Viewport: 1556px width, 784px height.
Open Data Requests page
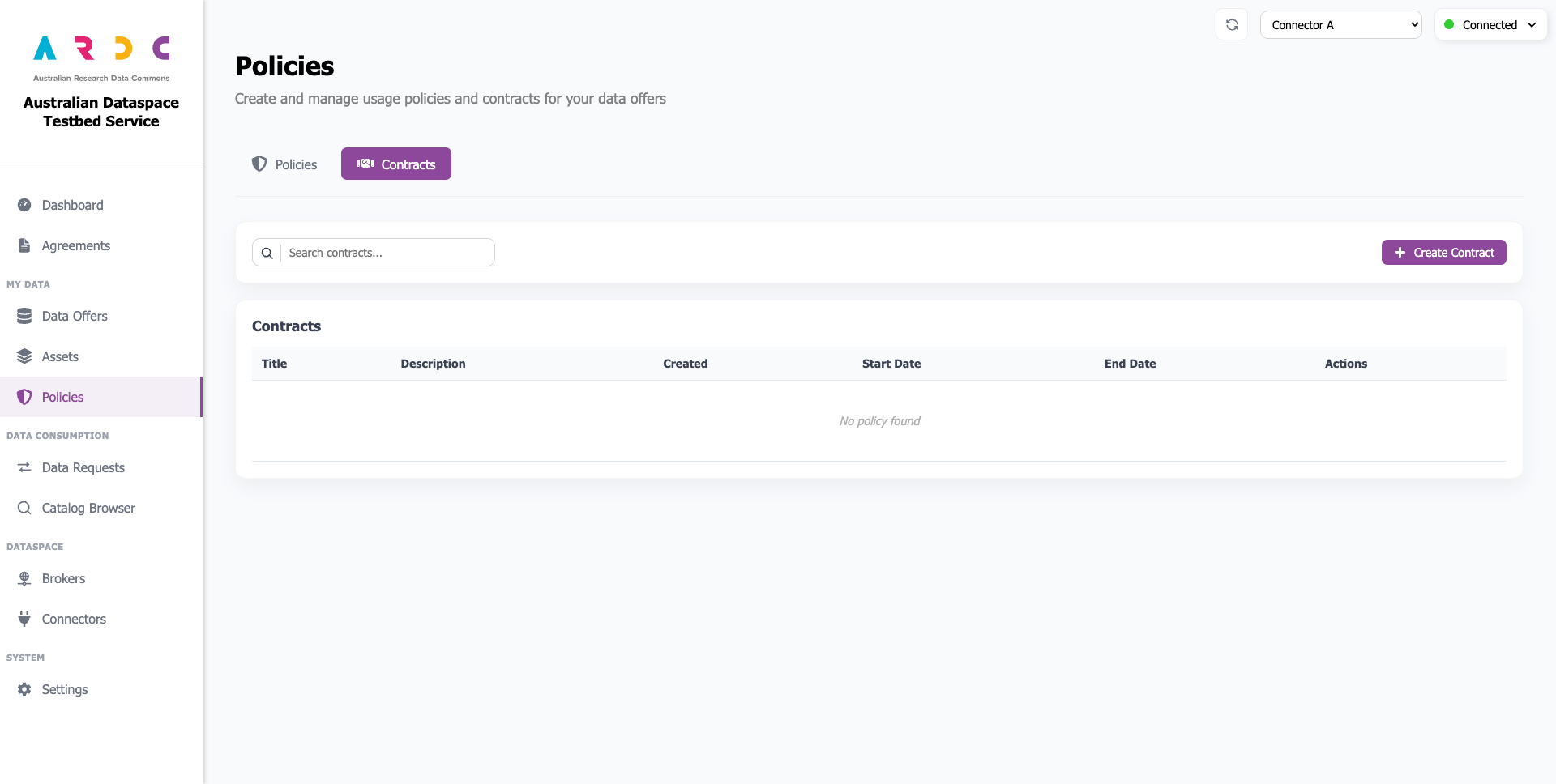tap(101, 467)
